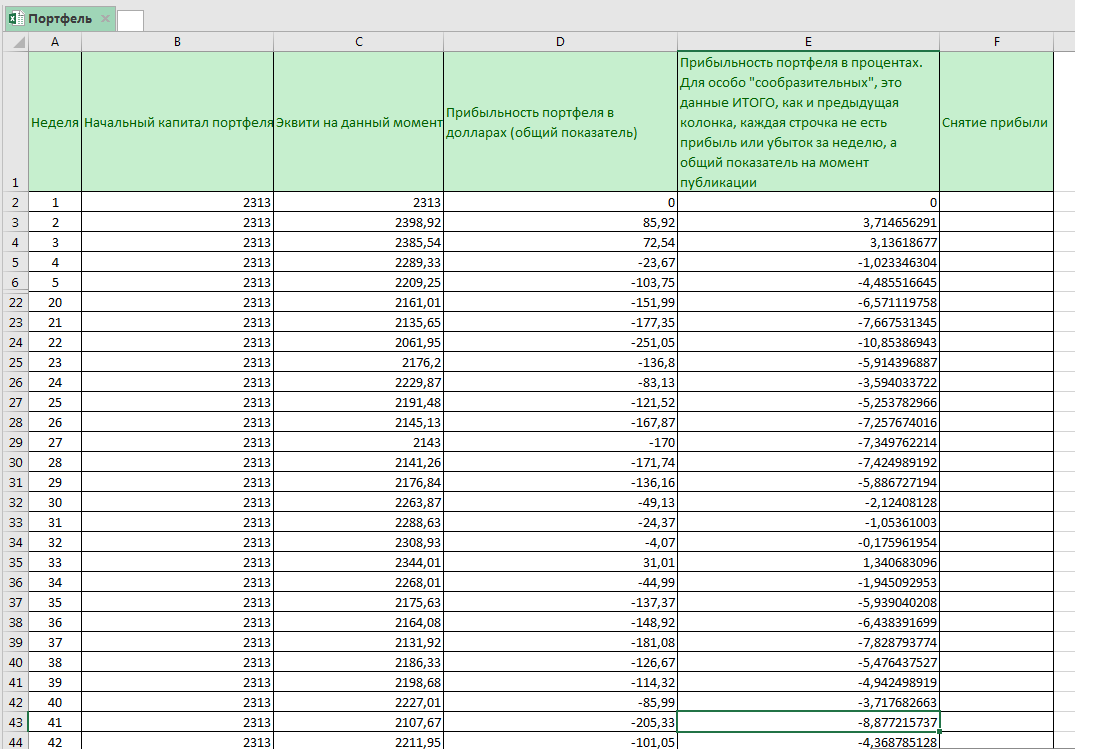Select column D header
1100x749 pixels.
tap(560, 42)
